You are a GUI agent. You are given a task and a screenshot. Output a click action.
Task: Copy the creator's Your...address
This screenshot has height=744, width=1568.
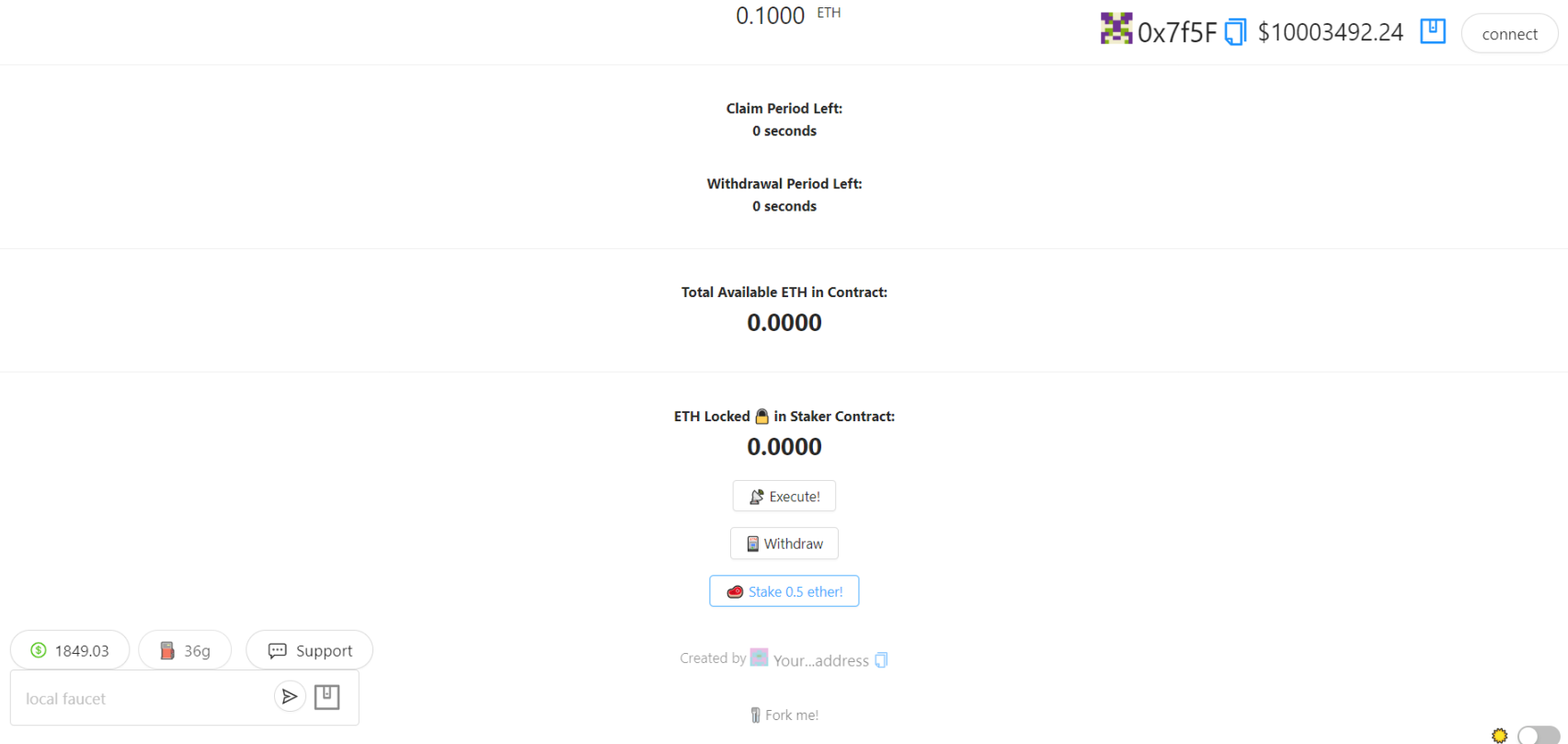click(x=881, y=660)
